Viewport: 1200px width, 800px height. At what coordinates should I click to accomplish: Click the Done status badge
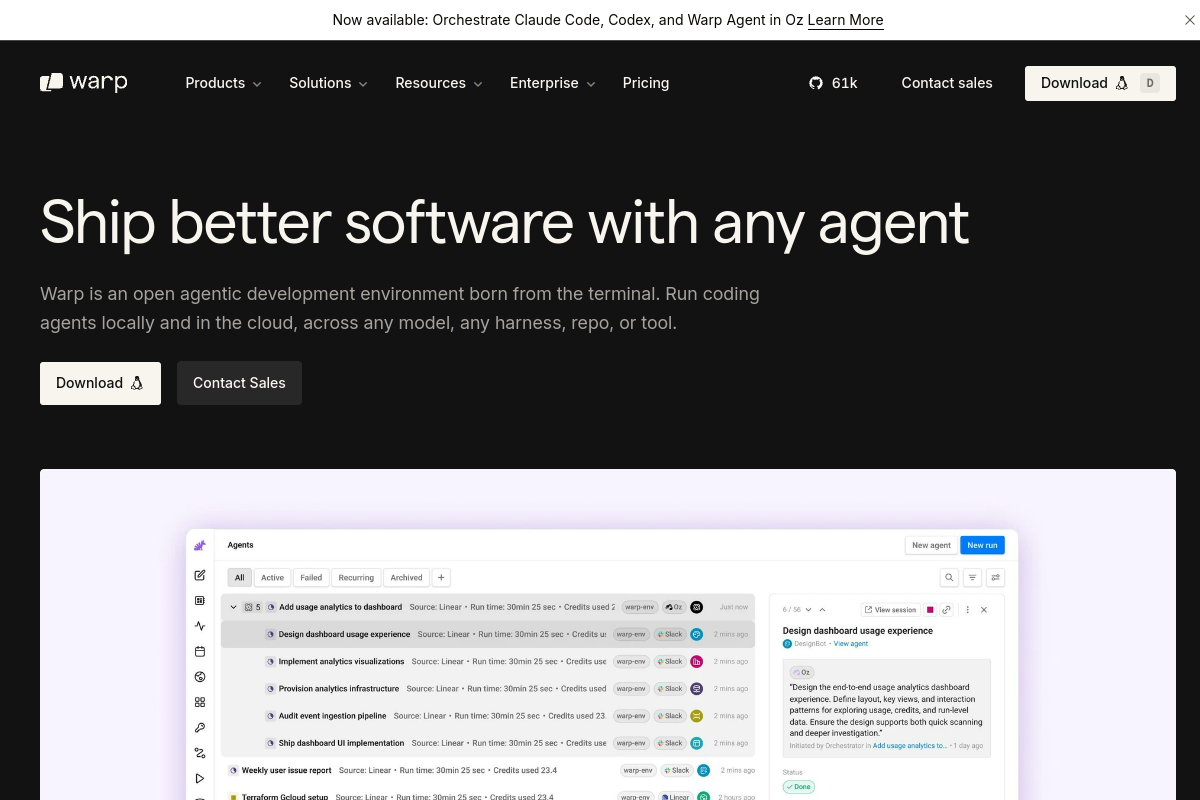point(798,787)
